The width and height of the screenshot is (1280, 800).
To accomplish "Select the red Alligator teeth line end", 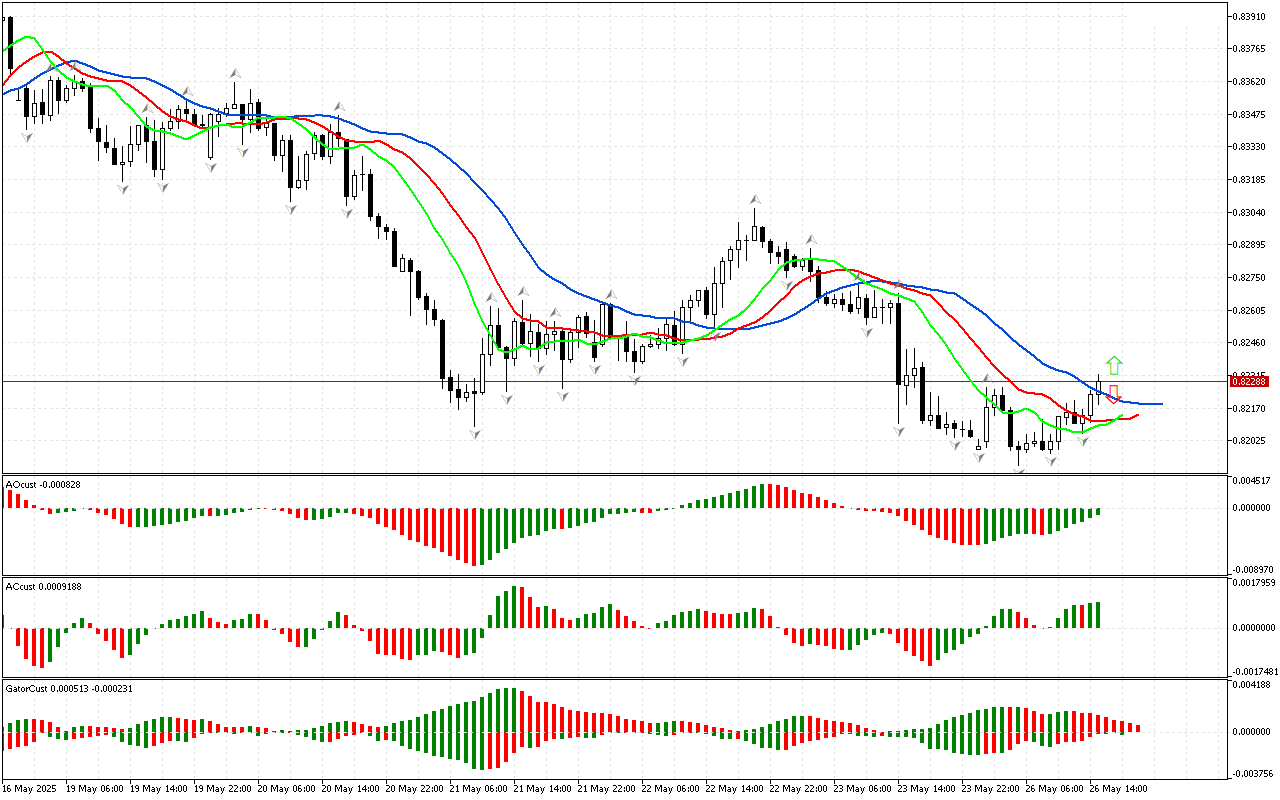I will coord(1138,414).
